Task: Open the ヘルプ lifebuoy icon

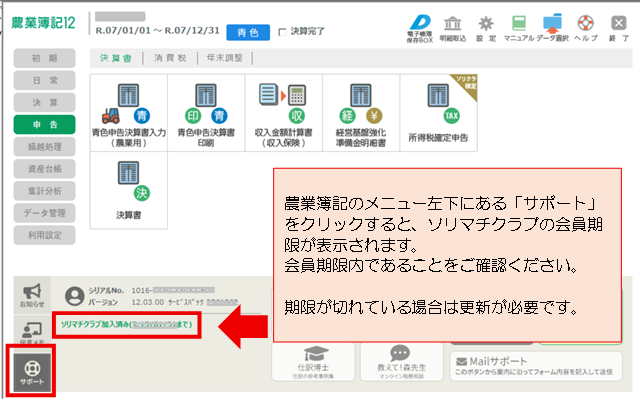Action: tap(585, 29)
